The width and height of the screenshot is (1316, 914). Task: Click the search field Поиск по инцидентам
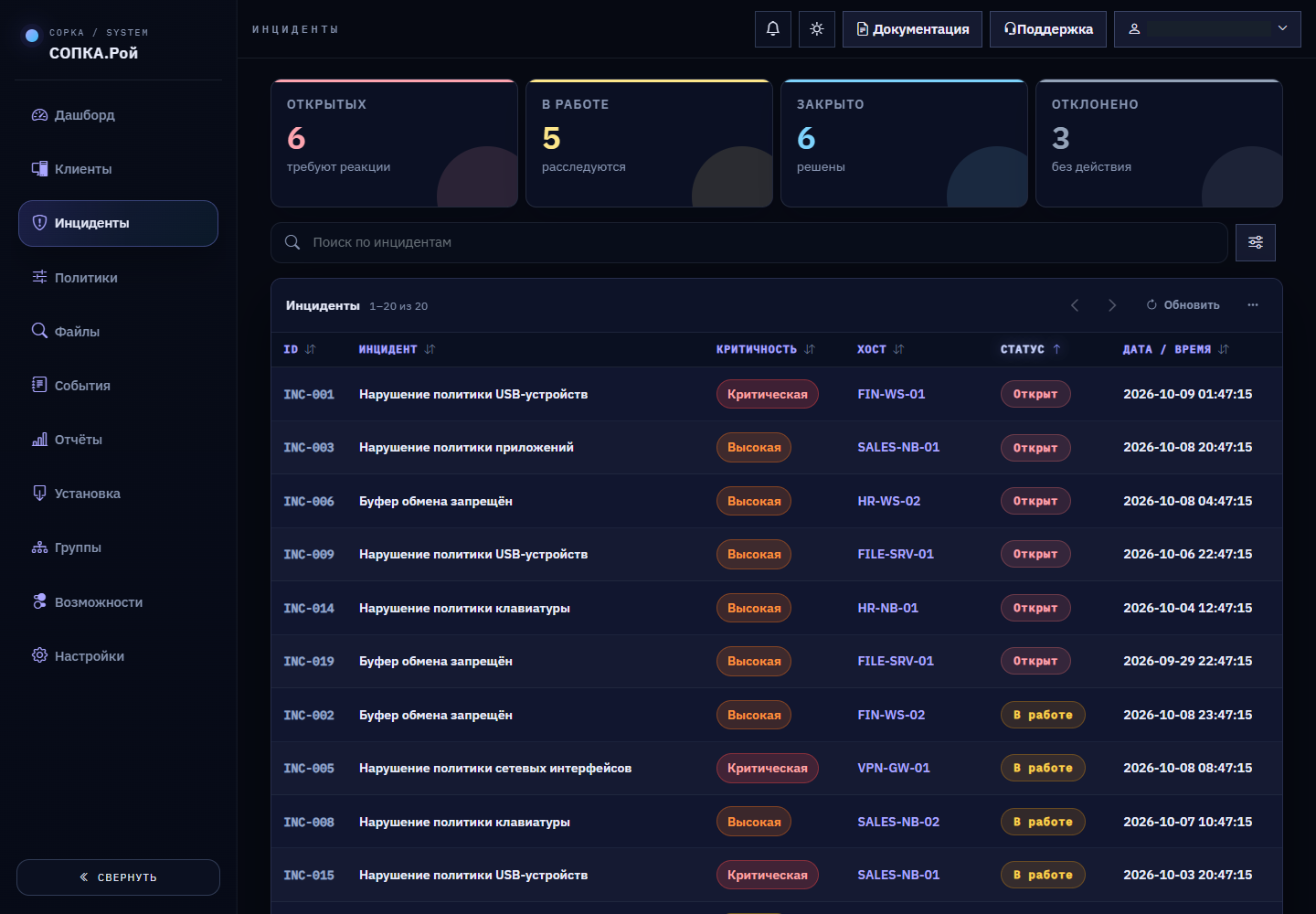pos(748,242)
